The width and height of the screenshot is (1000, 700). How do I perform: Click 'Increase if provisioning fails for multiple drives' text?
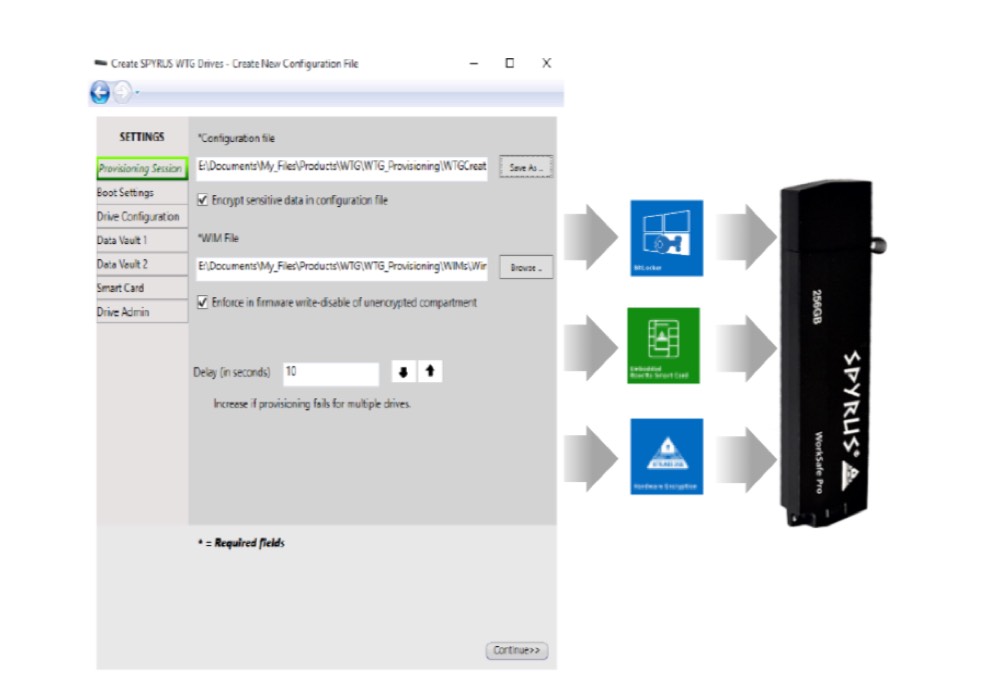312,404
